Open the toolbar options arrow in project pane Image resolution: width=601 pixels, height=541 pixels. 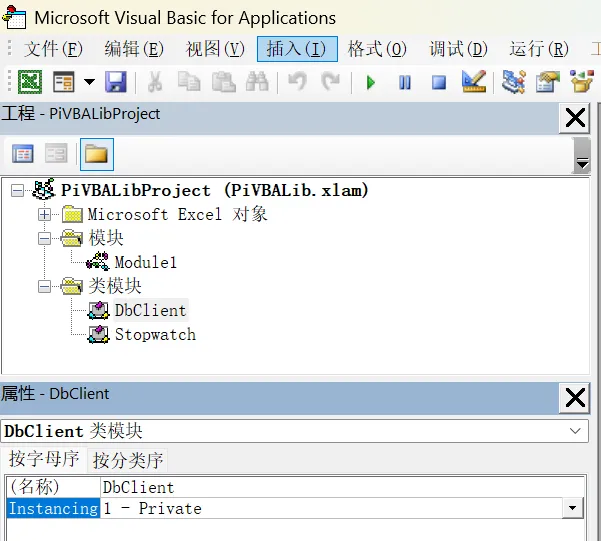tap(582, 156)
